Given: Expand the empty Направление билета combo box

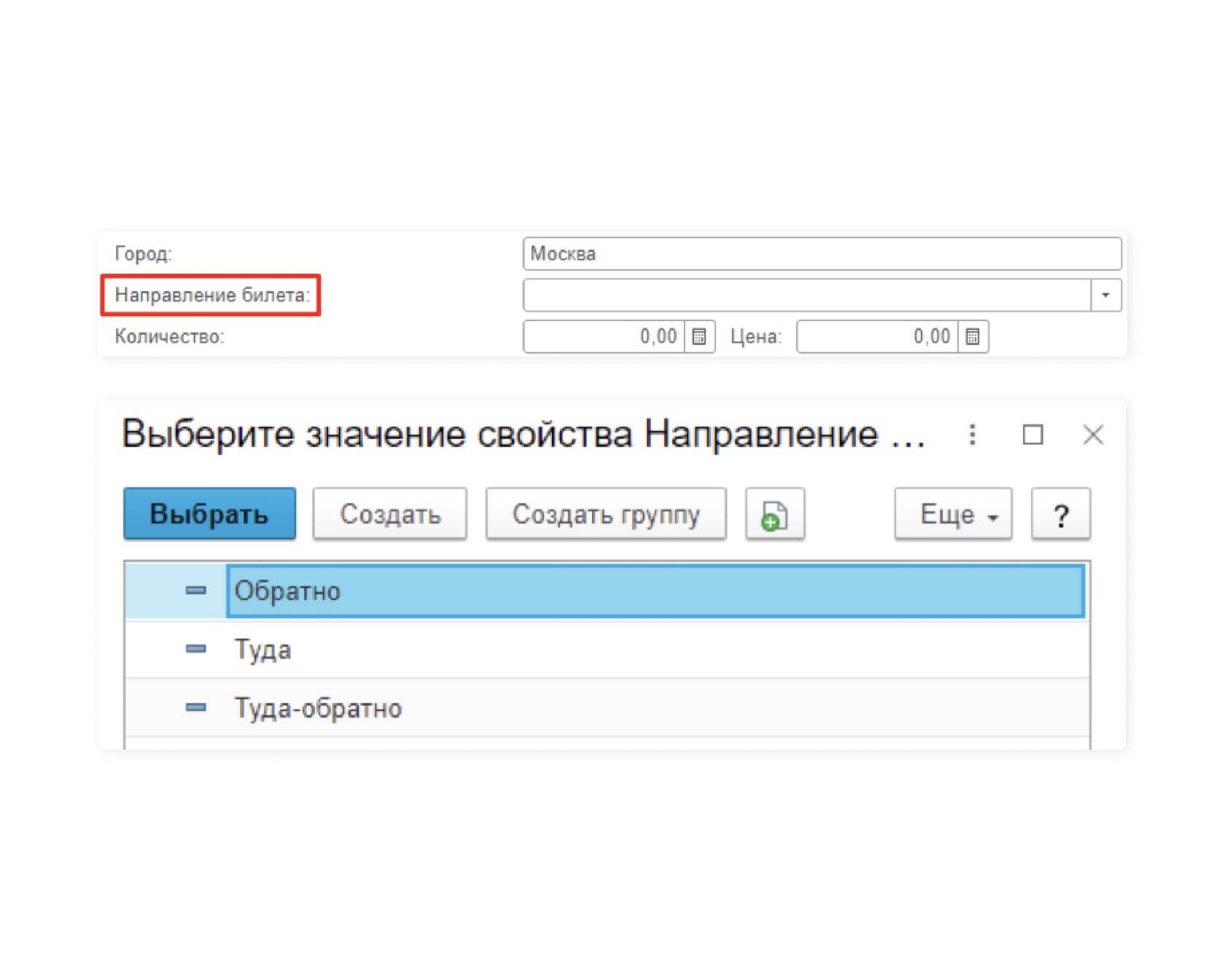Looking at the screenshot, I should pyautogui.click(x=802, y=295).
